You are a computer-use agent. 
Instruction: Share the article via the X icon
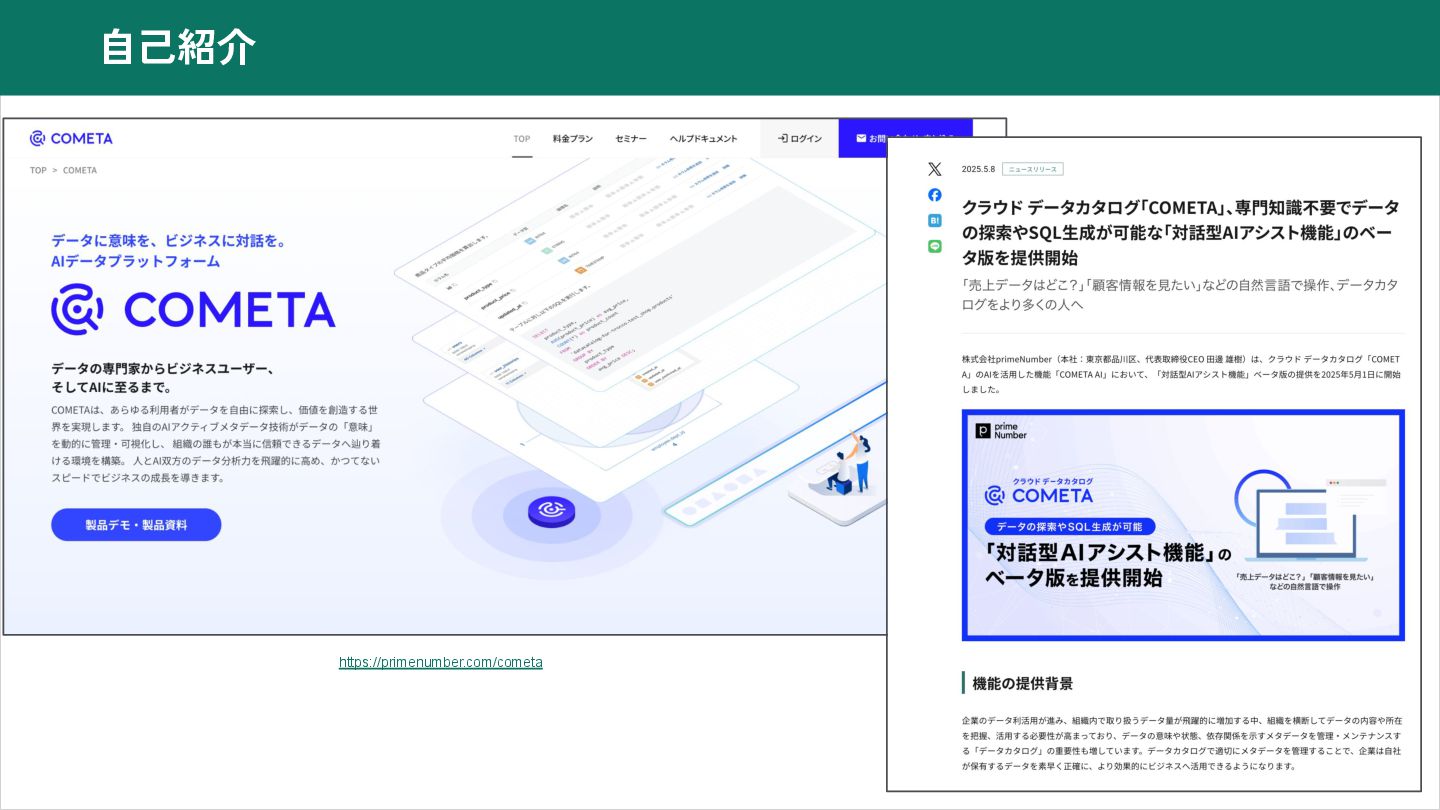934,169
